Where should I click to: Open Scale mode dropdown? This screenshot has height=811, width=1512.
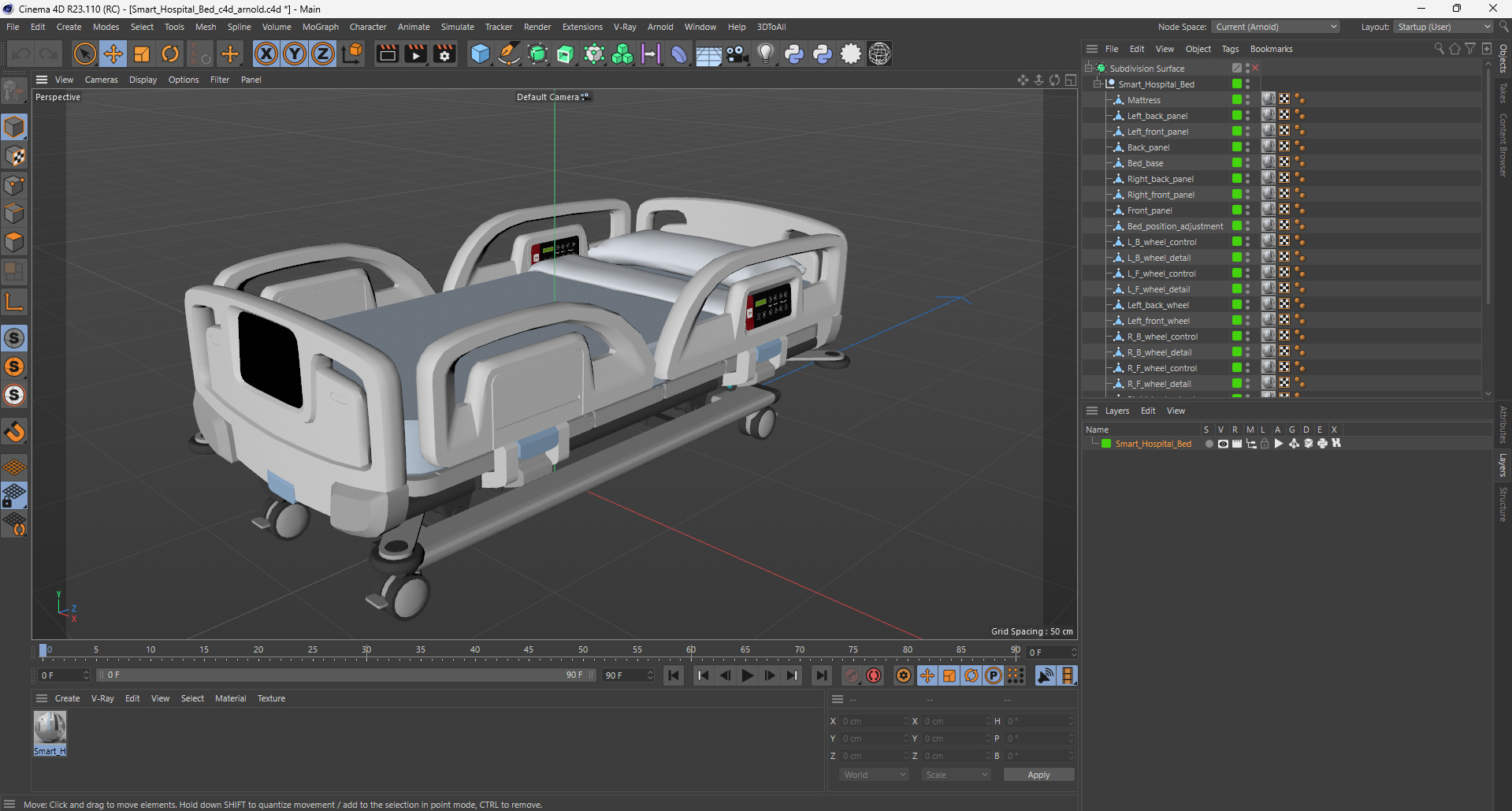pos(955,775)
